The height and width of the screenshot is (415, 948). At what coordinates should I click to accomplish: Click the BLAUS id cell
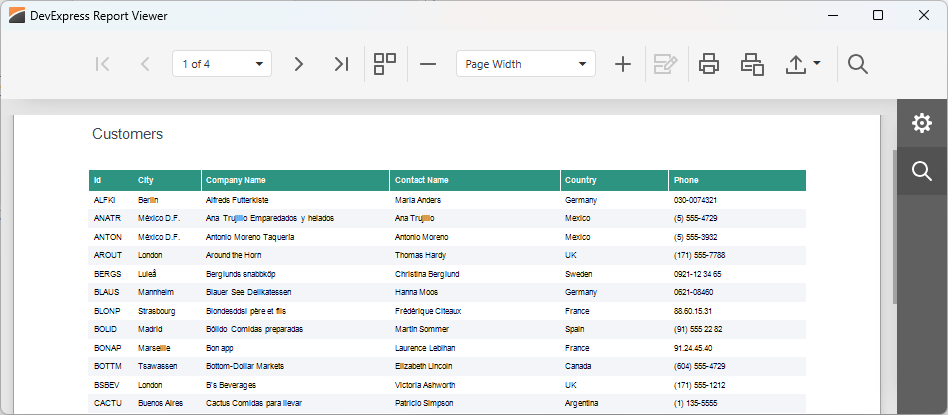click(x=106, y=292)
